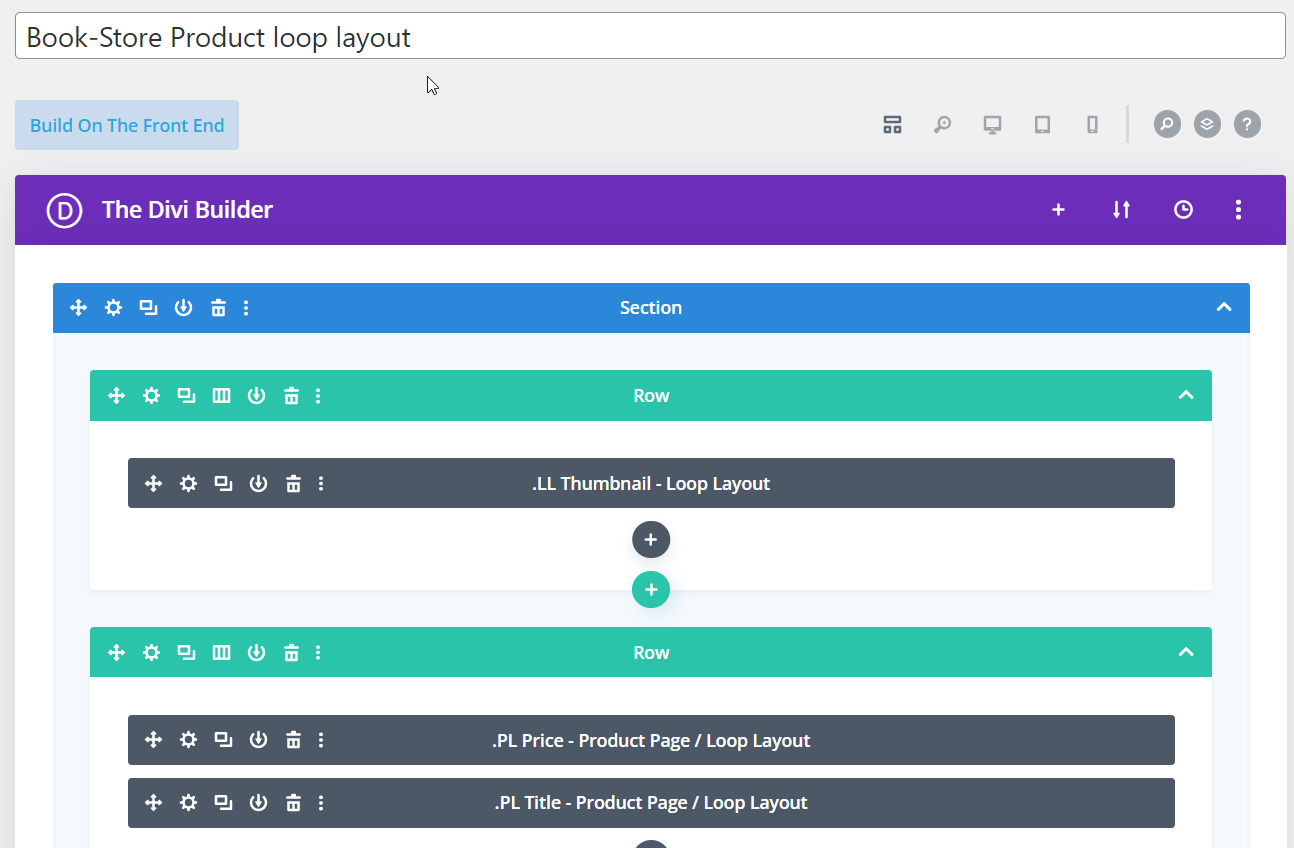1294x848 pixels.
Task: Switch to phone preview mode
Action: pyautogui.click(x=1092, y=125)
